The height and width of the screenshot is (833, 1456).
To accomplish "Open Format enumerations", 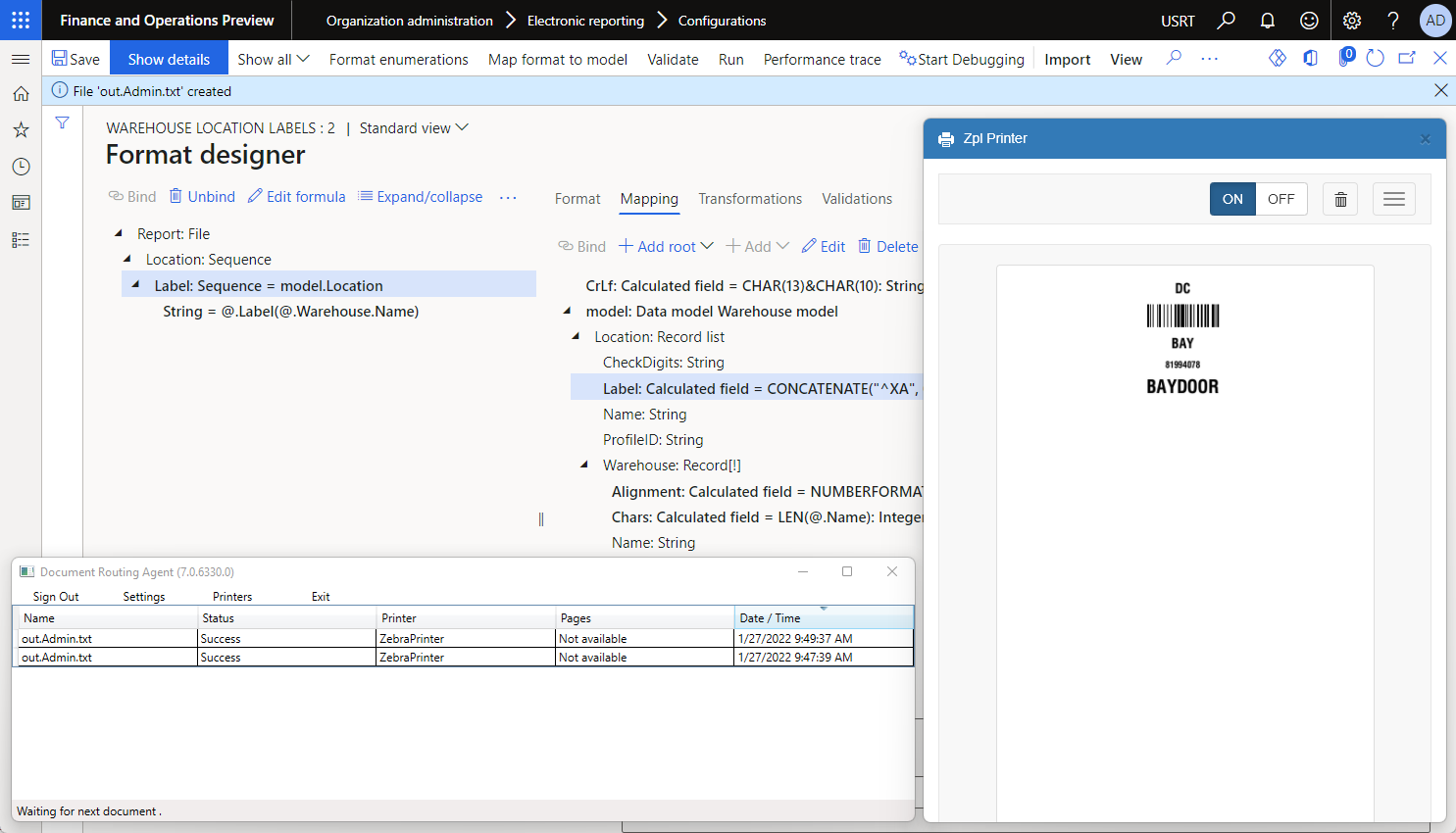I will [x=399, y=59].
